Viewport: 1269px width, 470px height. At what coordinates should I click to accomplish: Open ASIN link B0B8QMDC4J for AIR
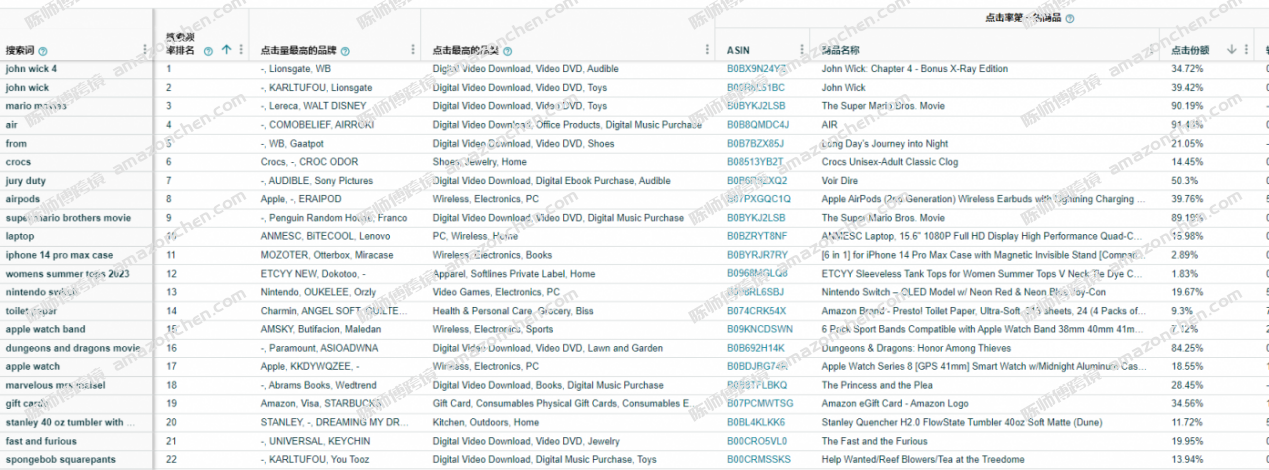(x=758, y=125)
